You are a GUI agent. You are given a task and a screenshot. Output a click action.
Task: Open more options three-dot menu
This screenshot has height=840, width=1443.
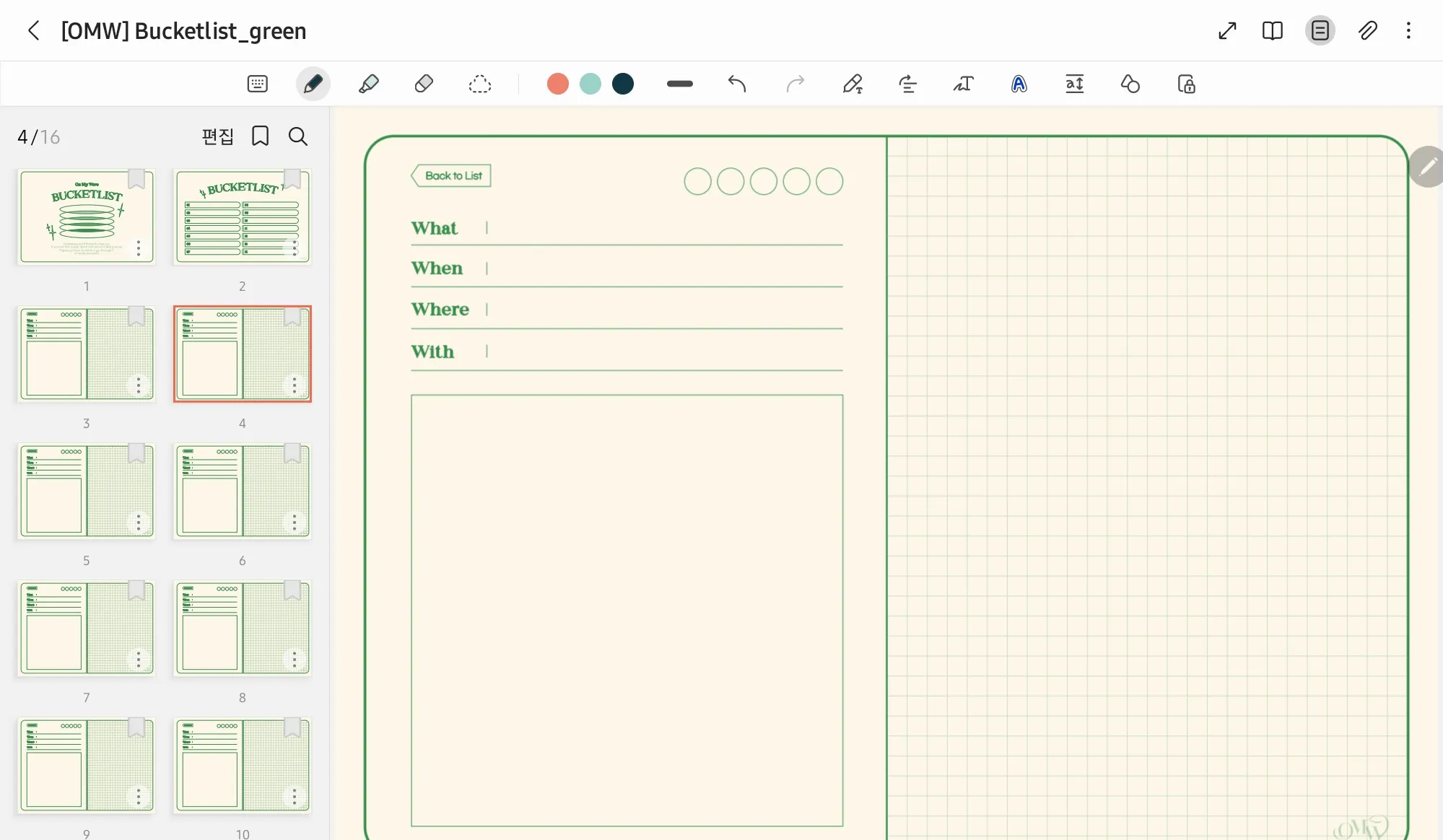pos(1408,30)
